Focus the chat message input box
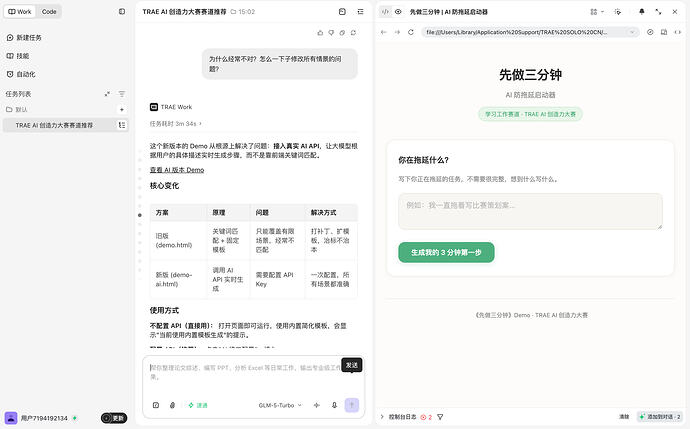This screenshot has width=690, height=429. (245, 374)
